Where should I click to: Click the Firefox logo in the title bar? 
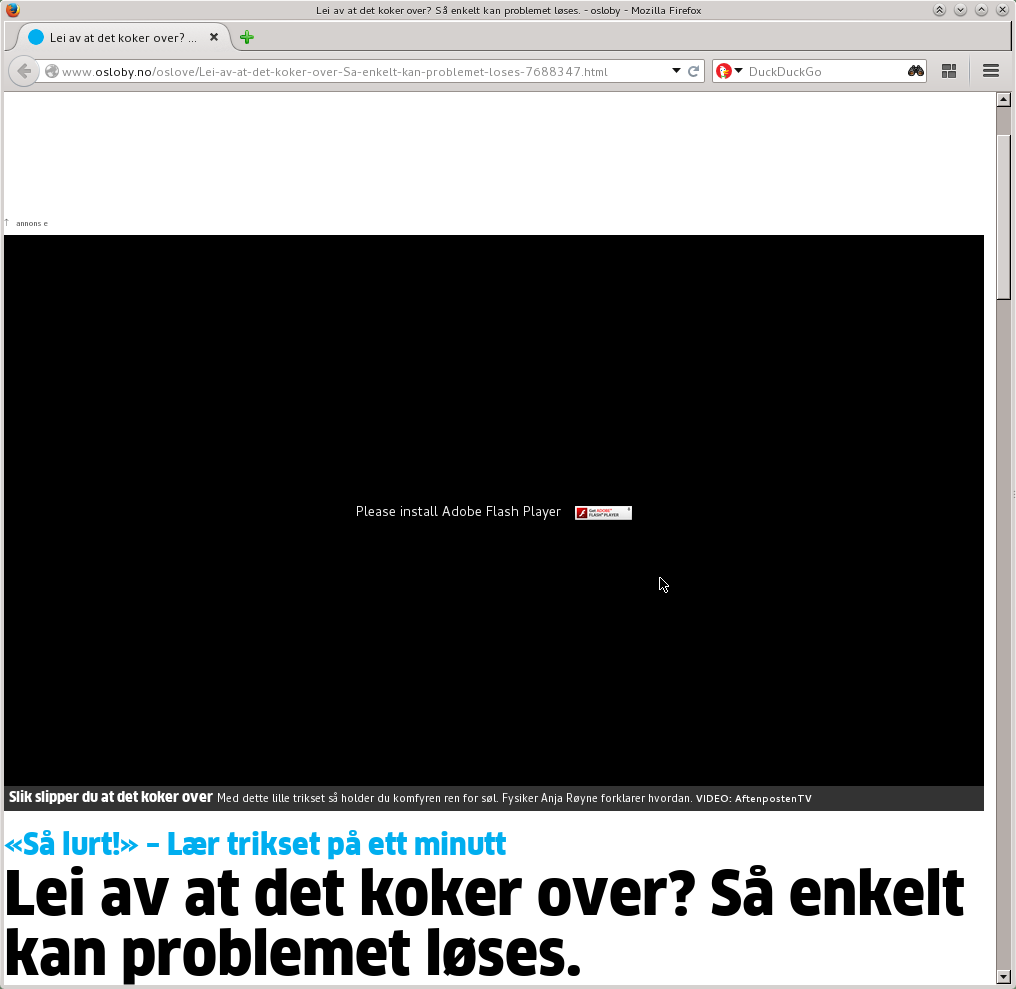tap(12, 10)
